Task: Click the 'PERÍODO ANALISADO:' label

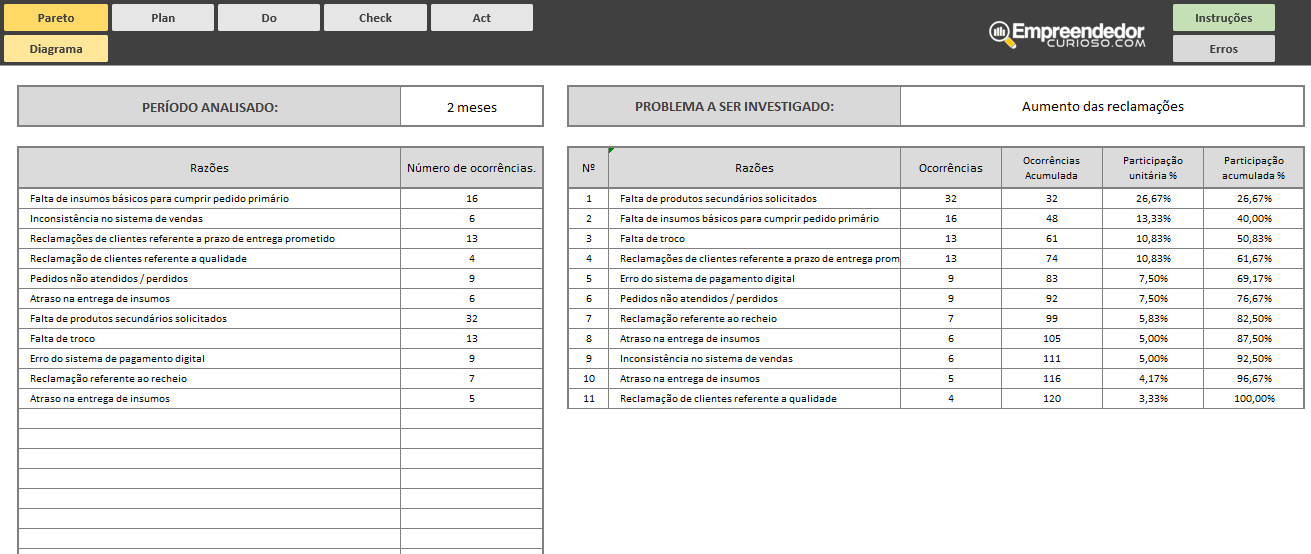Action: point(210,107)
